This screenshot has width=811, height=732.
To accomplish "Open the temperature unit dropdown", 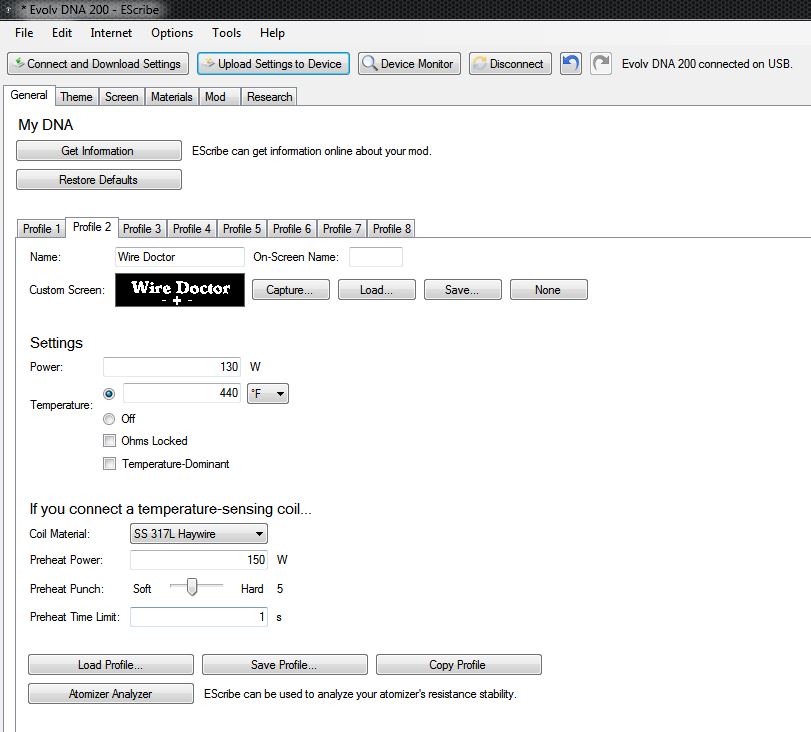I will point(268,394).
